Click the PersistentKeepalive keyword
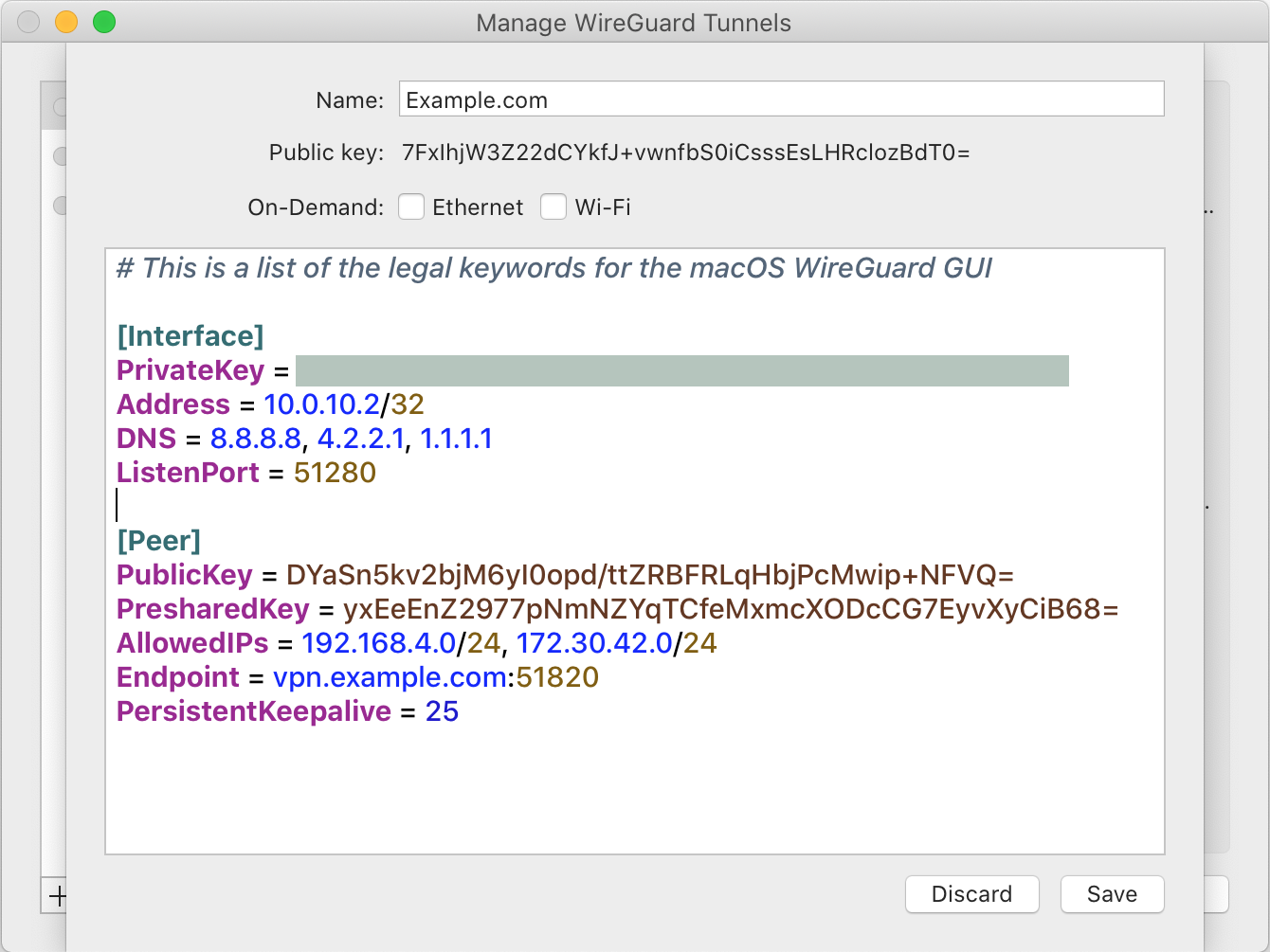 click(x=254, y=711)
